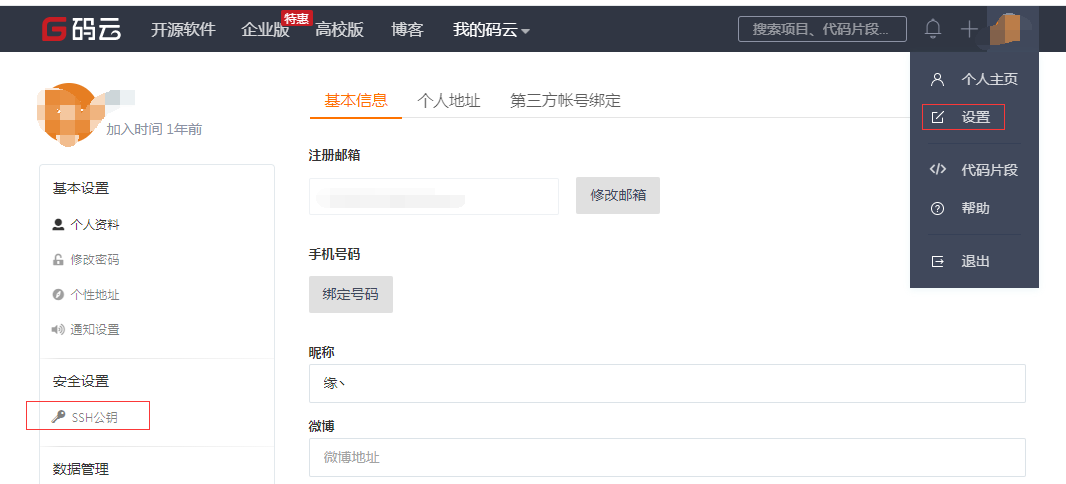The image size is (1066, 484).
Task: Expand the 我的码云 dropdown menu
Action: [491, 30]
